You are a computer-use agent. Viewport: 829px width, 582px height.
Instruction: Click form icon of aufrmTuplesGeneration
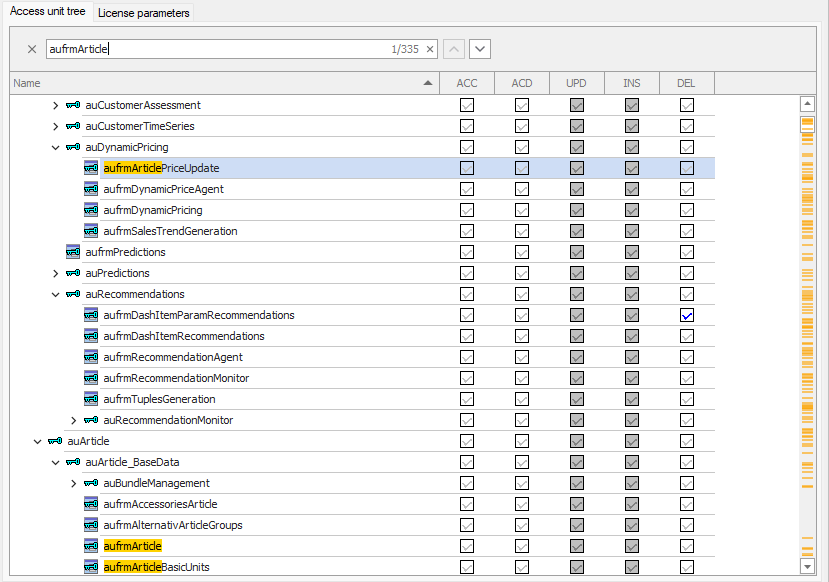[91, 399]
